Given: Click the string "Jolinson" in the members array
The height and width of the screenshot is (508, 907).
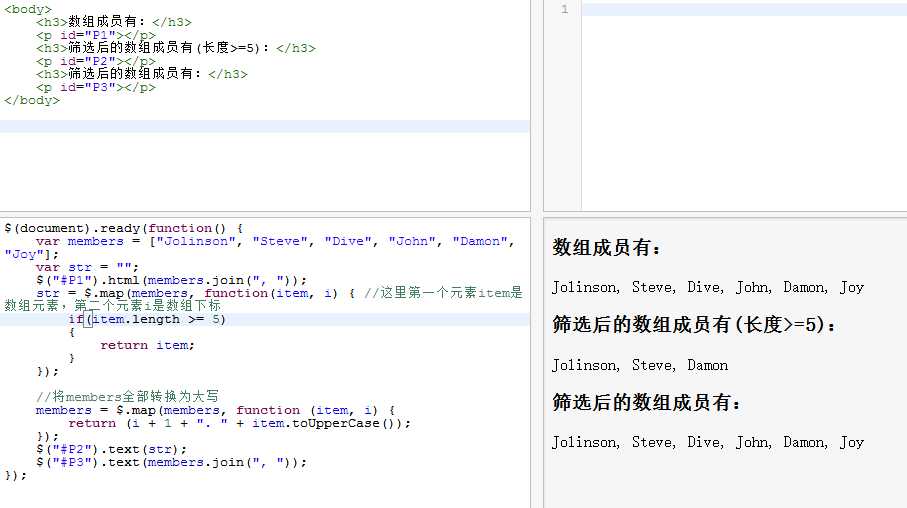Looking at the screenshot, I should [196, 241].
